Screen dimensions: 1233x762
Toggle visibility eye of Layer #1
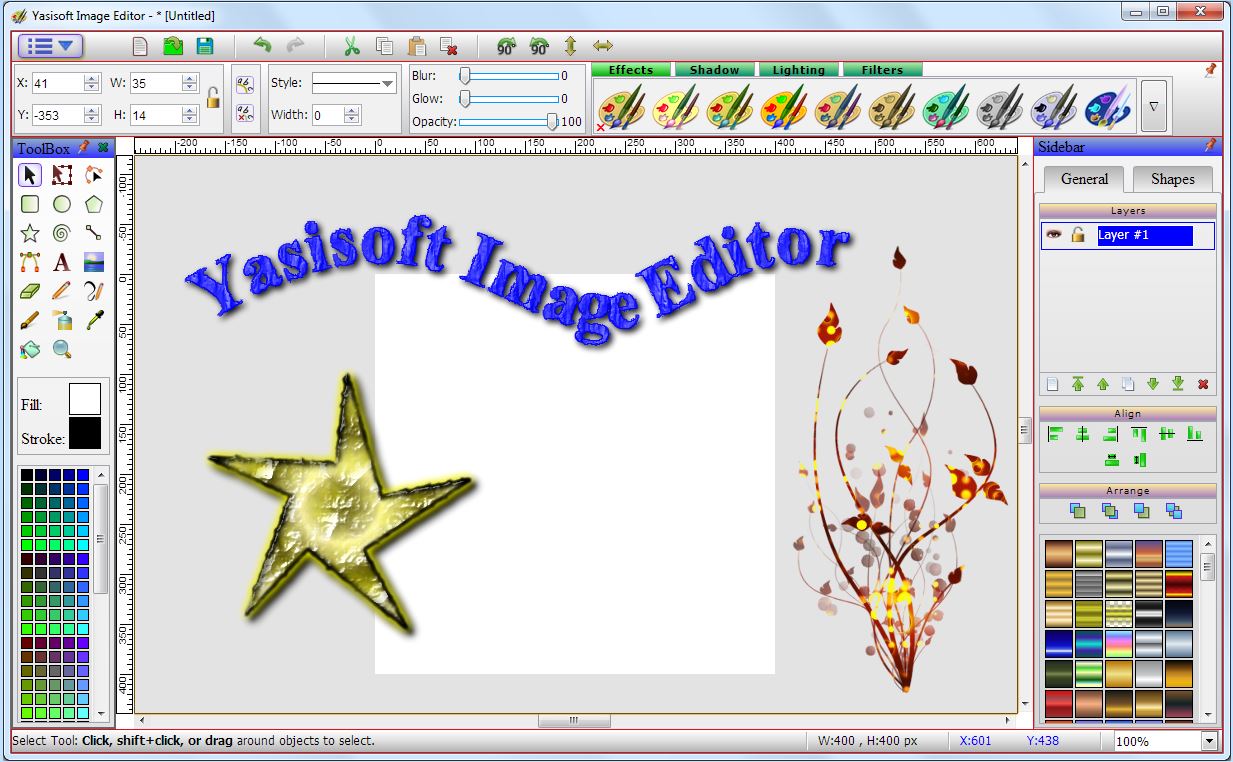click(1053, 235)
